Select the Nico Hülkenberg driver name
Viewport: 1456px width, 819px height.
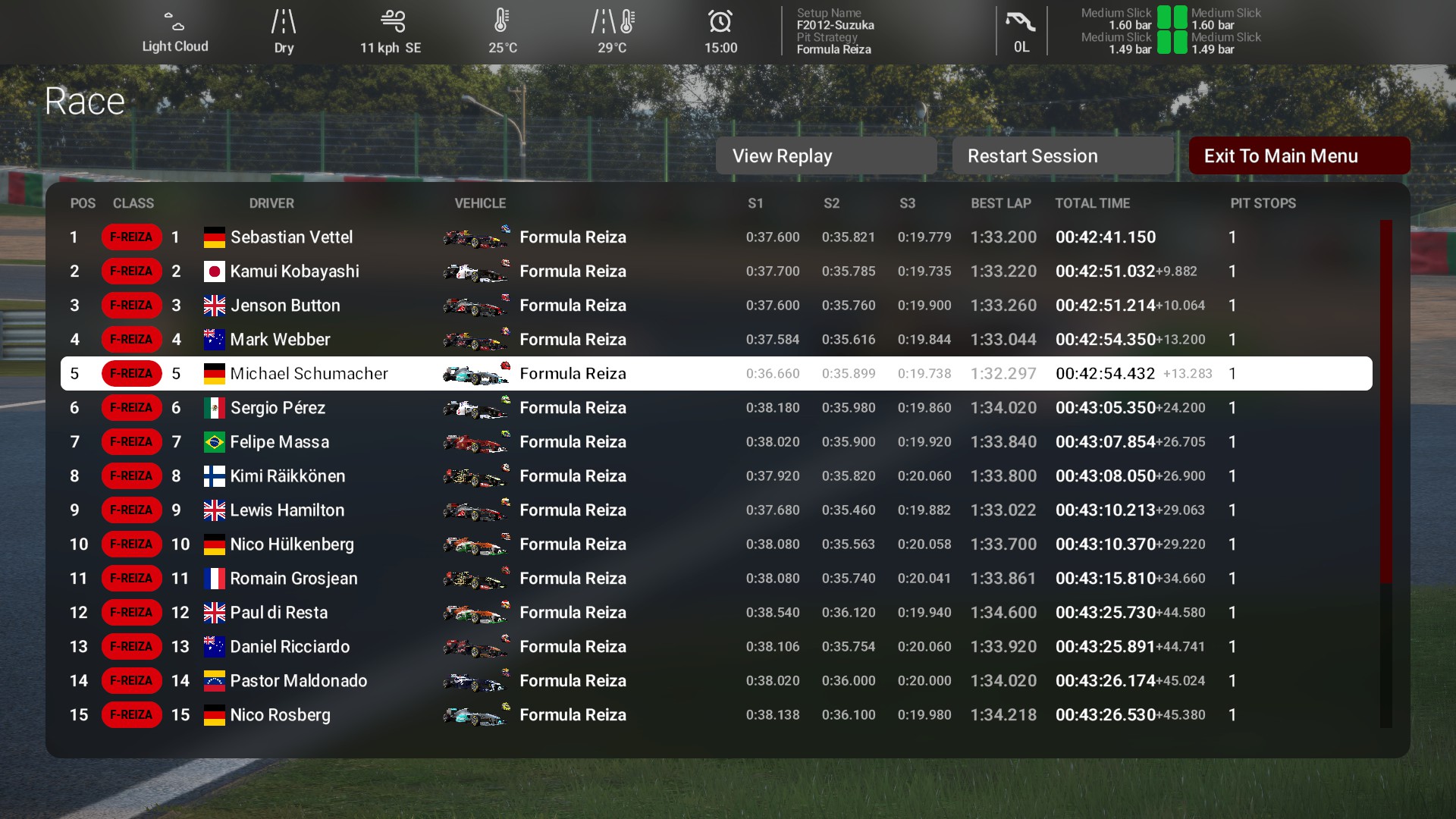tap(292, 544)
